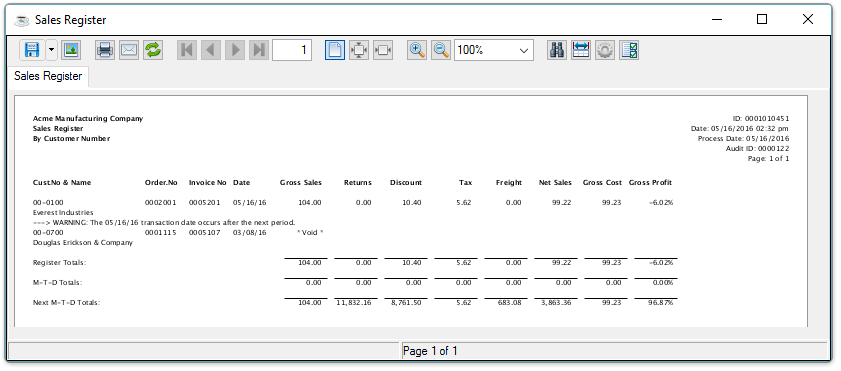The image size is (841, 371).
Task: Go to the next page
Action: [x=235, y=50]
